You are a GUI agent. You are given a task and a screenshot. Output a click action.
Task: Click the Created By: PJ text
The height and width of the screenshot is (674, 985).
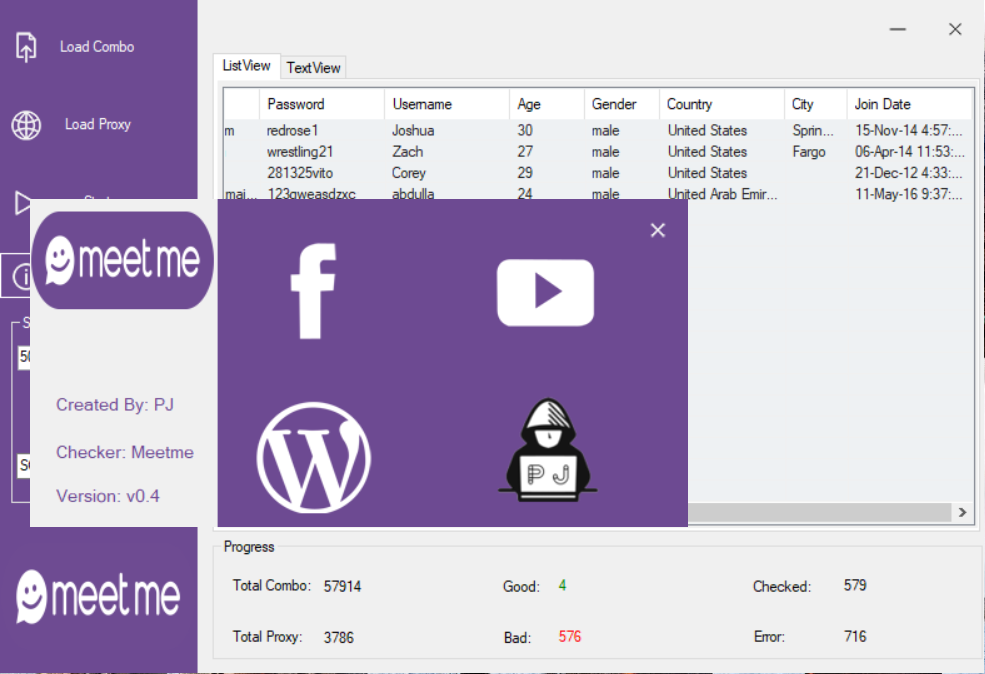click(x=115, y=405)
